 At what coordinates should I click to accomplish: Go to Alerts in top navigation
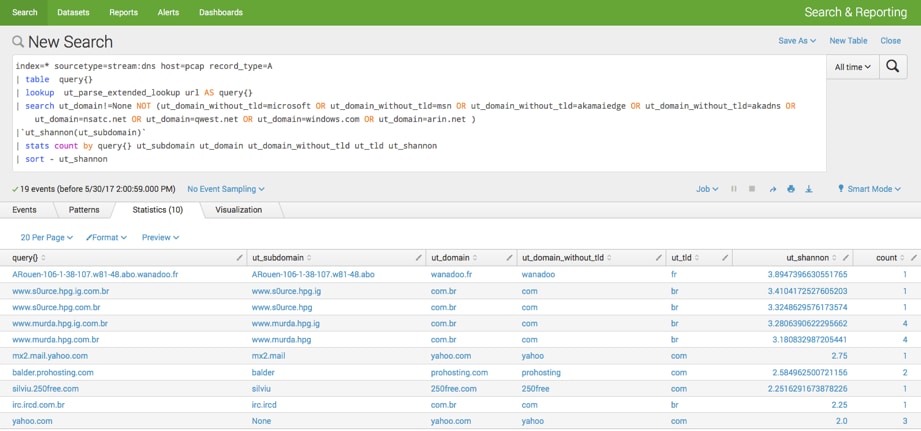click(168, 12)
